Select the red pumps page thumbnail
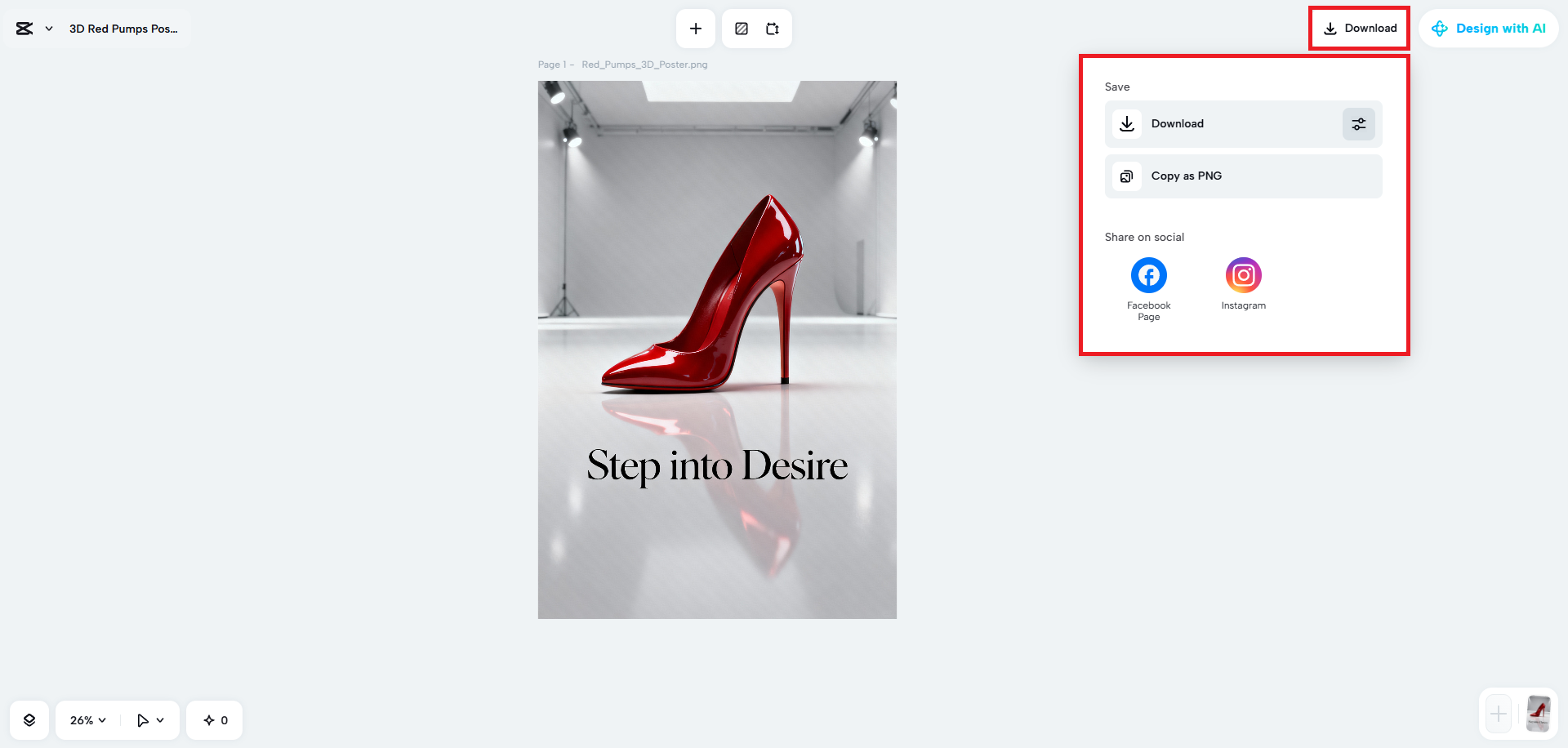Screen dimensions: 1568x748 [x=1539, y=715]
